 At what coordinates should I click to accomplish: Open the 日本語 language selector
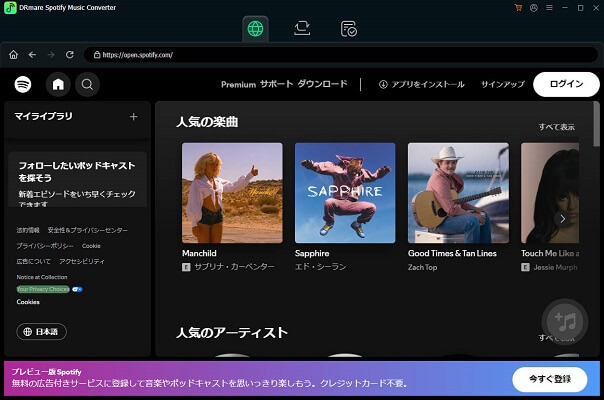(41, 331)
